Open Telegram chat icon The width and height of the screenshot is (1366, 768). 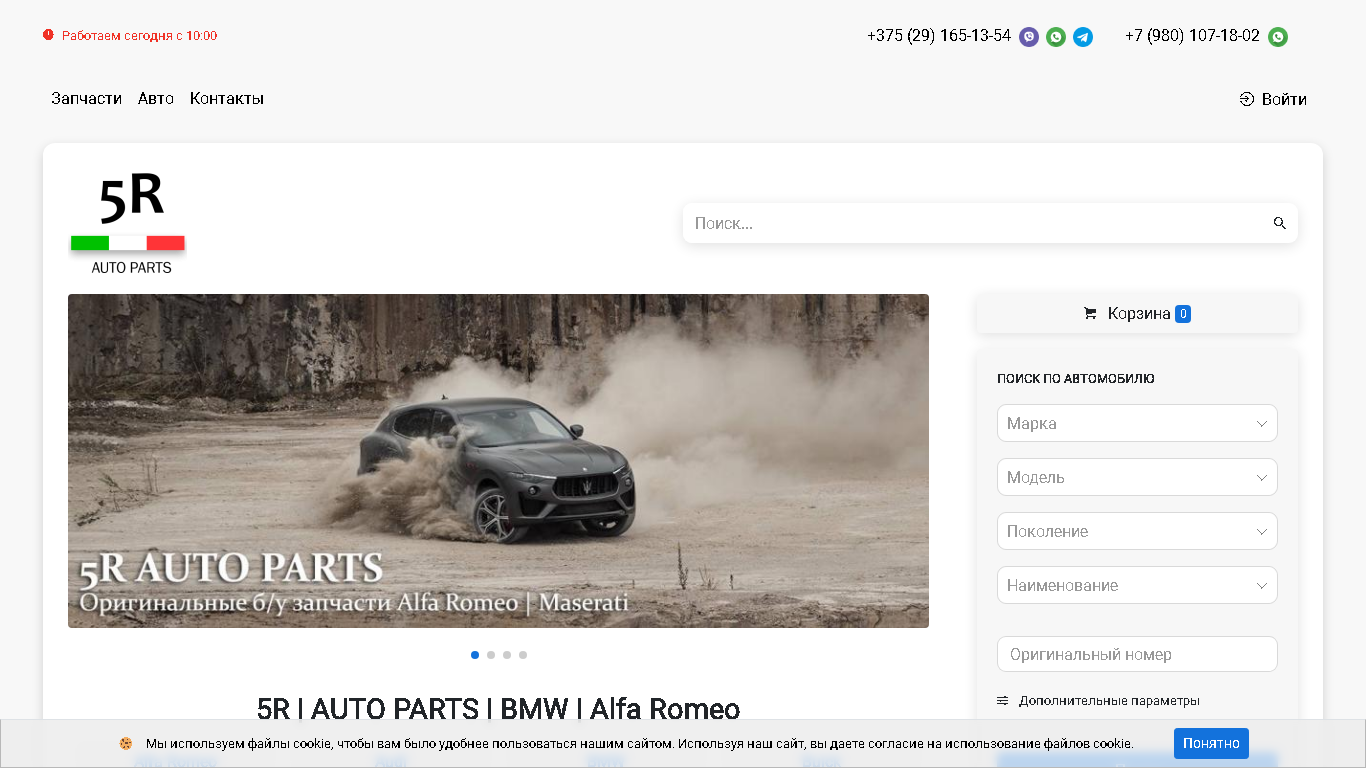[x=1083, y=37]
